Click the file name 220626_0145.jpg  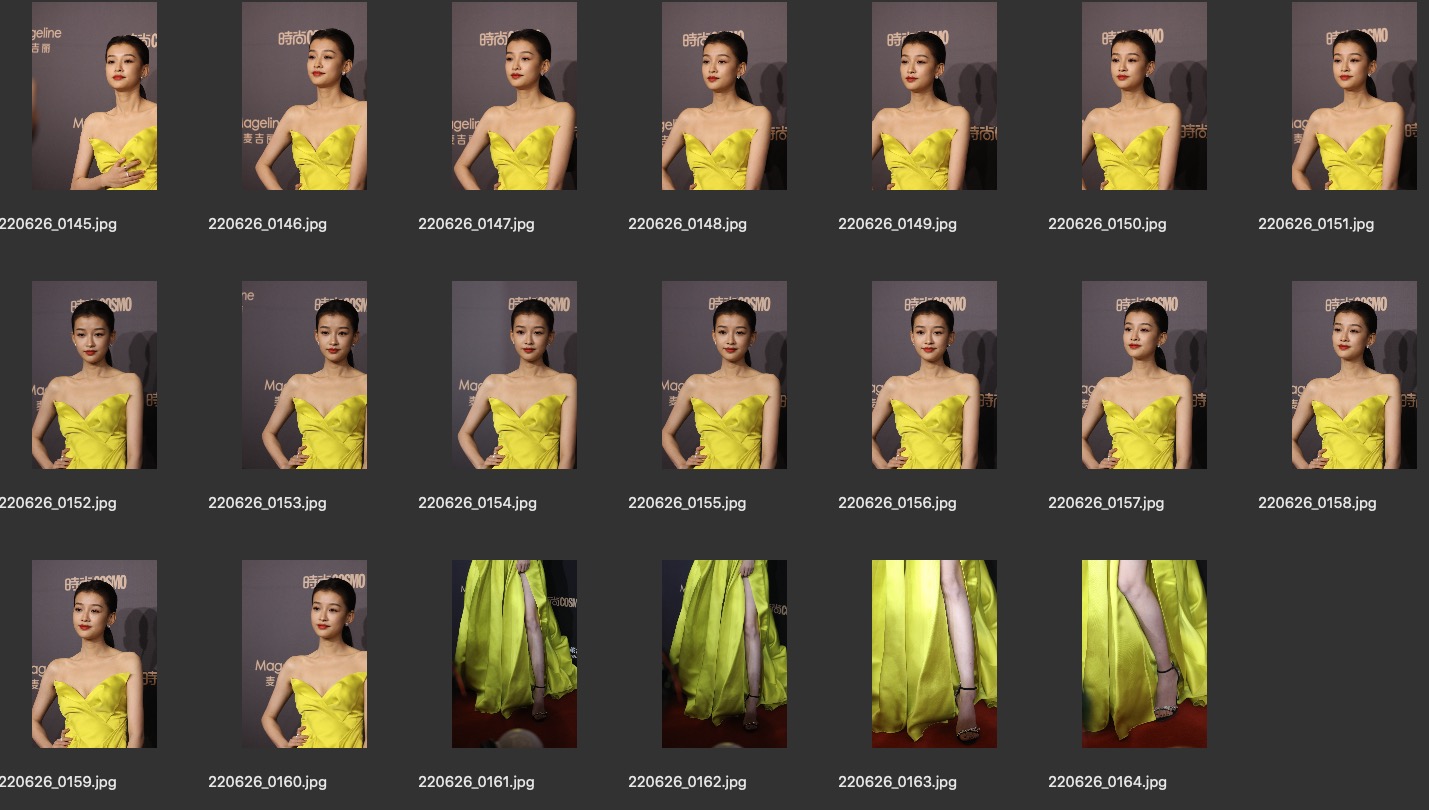click(58, 224)
